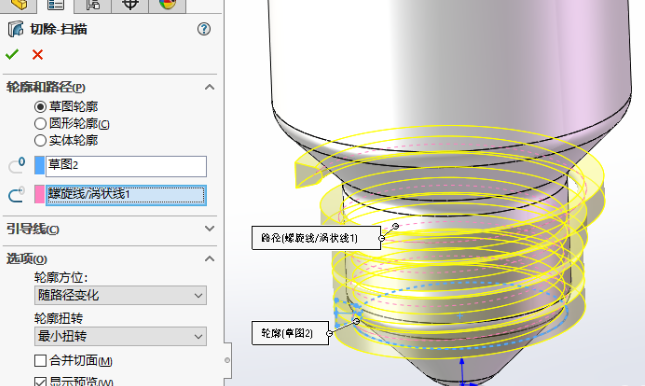Click the 轮廓扭转 label text
Image resolution: width=645 pixels, height=386 pixels.
click(58, 319)
